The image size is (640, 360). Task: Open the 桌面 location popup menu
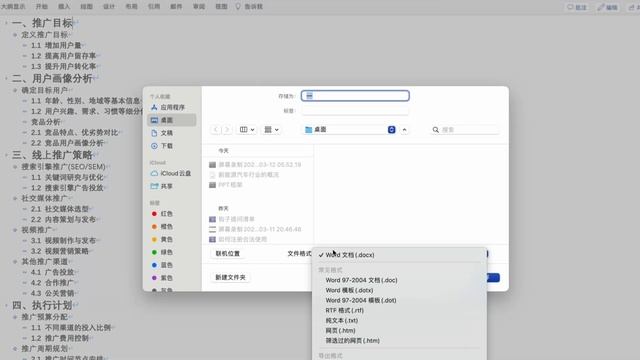350,130
